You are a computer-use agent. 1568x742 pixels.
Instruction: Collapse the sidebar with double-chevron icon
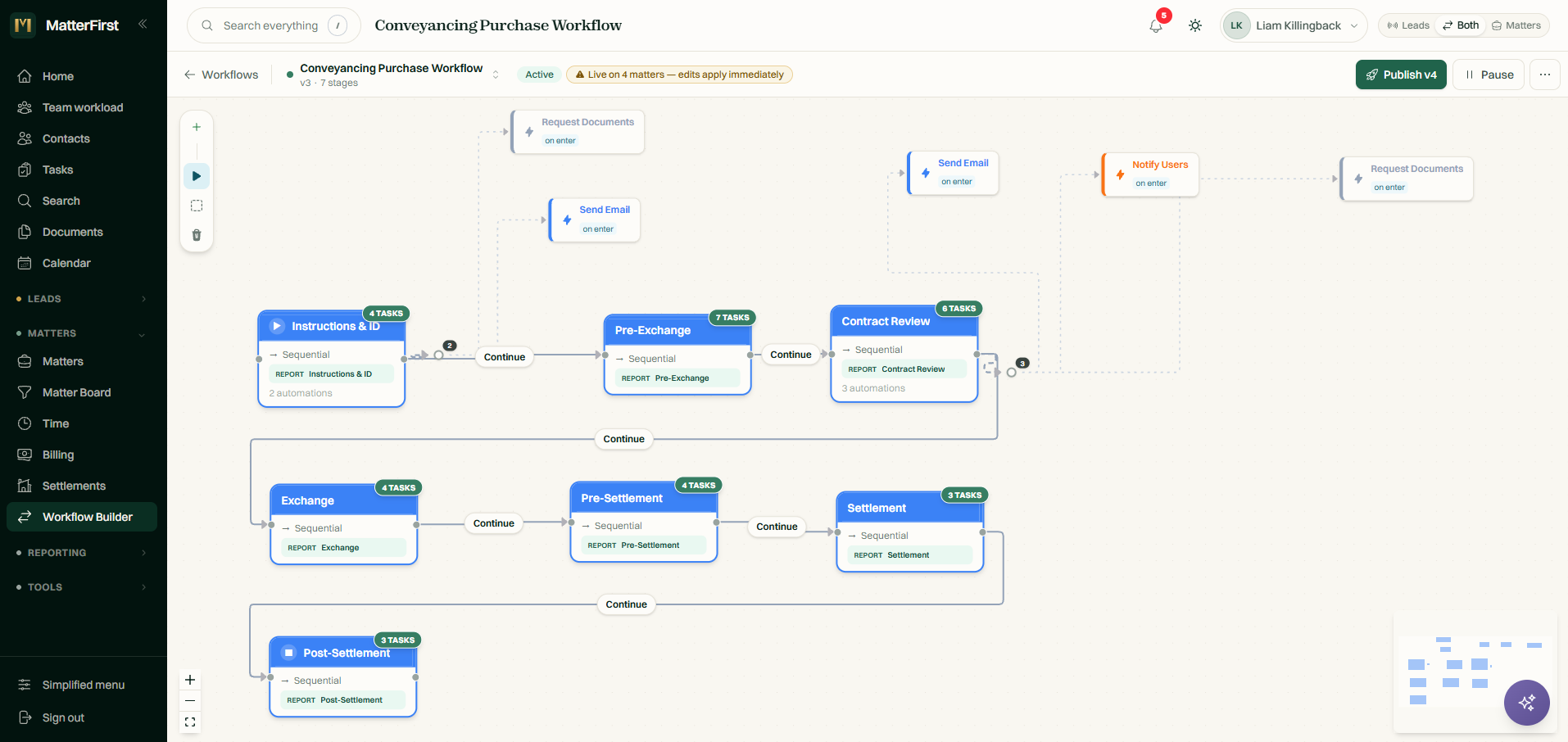click(143, 24)
